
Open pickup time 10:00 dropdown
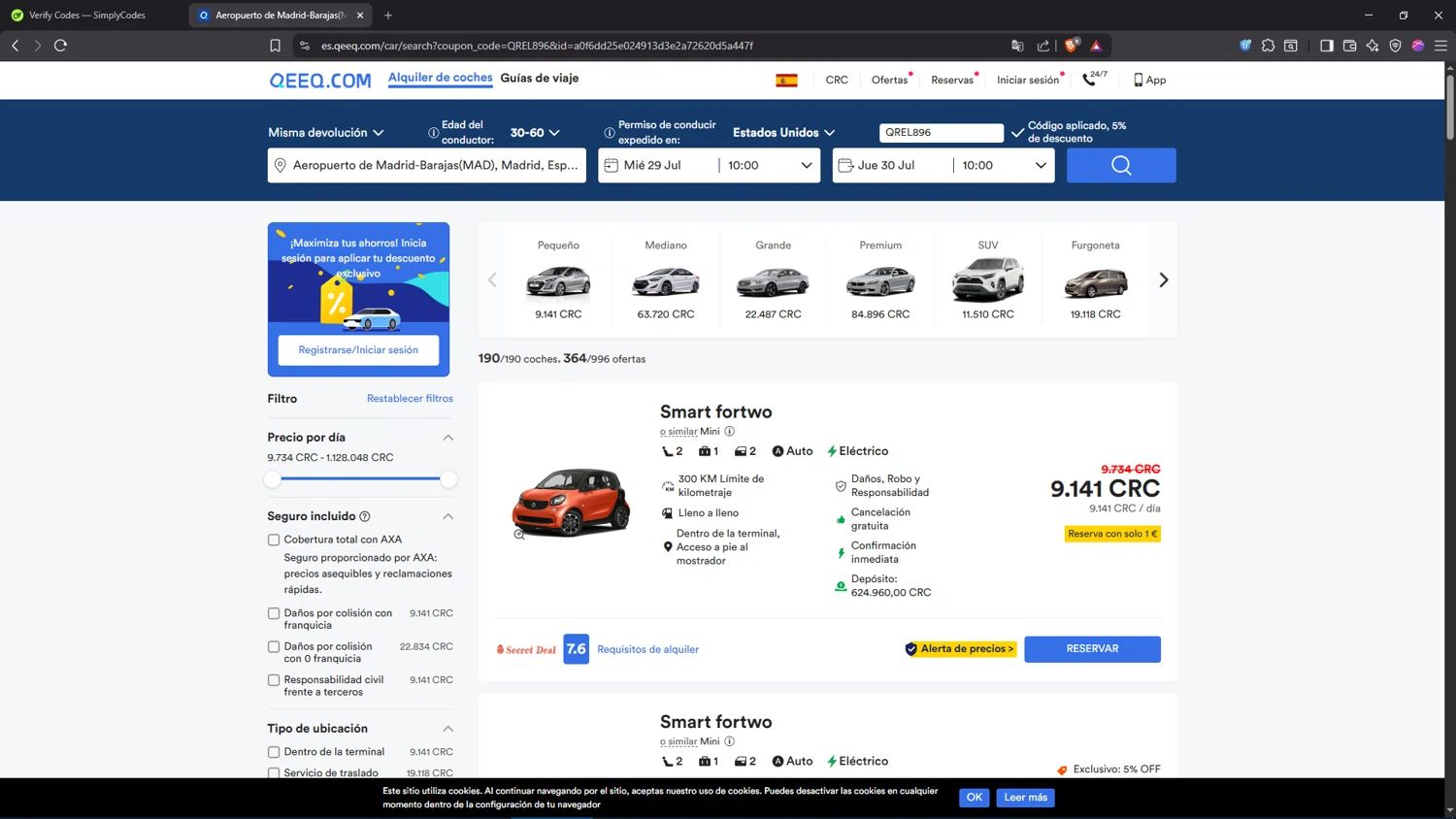coord(770,166)
